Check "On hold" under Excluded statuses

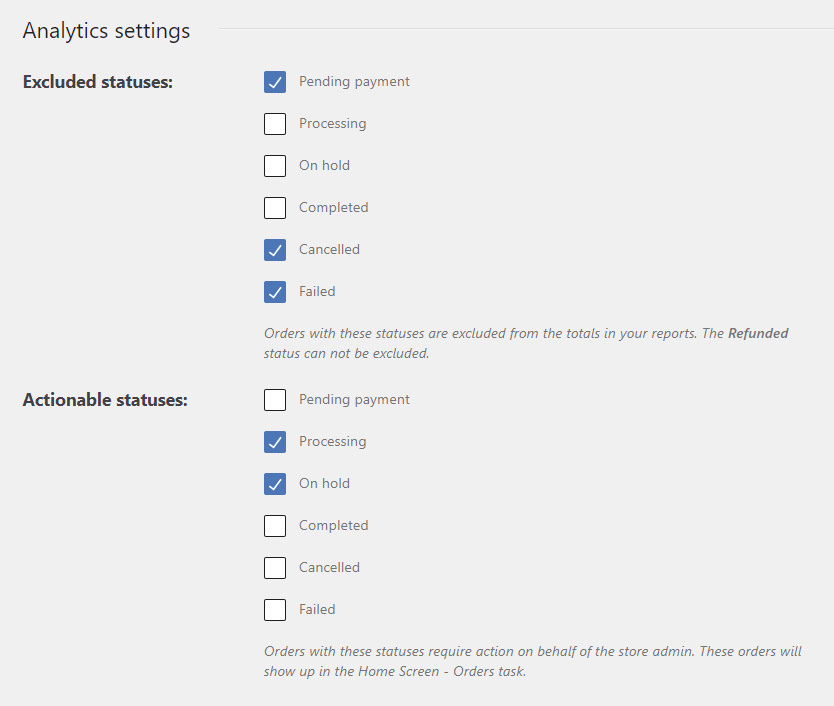275,166
